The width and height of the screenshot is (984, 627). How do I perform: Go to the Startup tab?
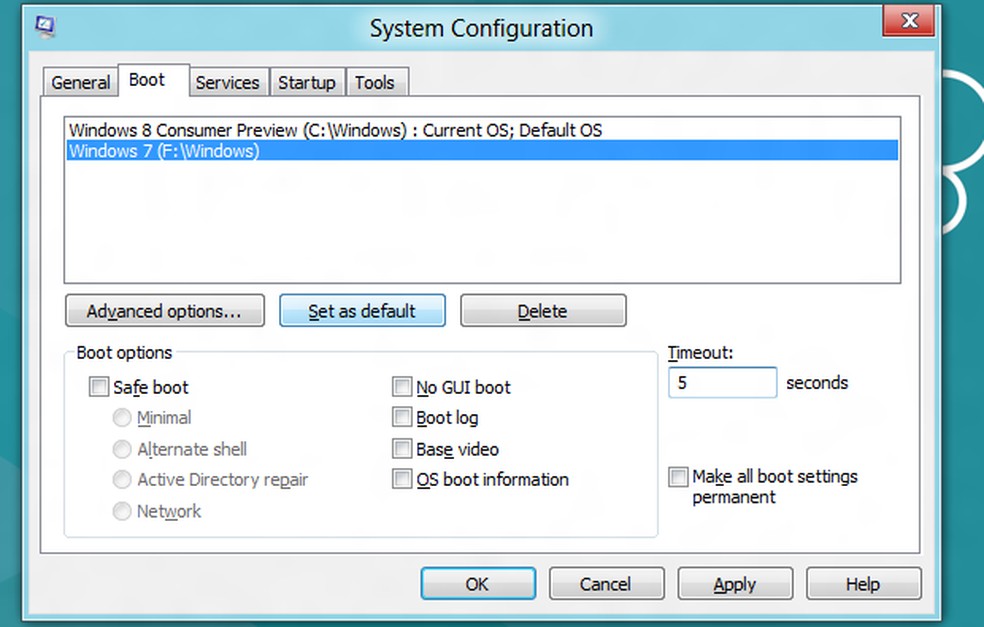tap(307, 83)
